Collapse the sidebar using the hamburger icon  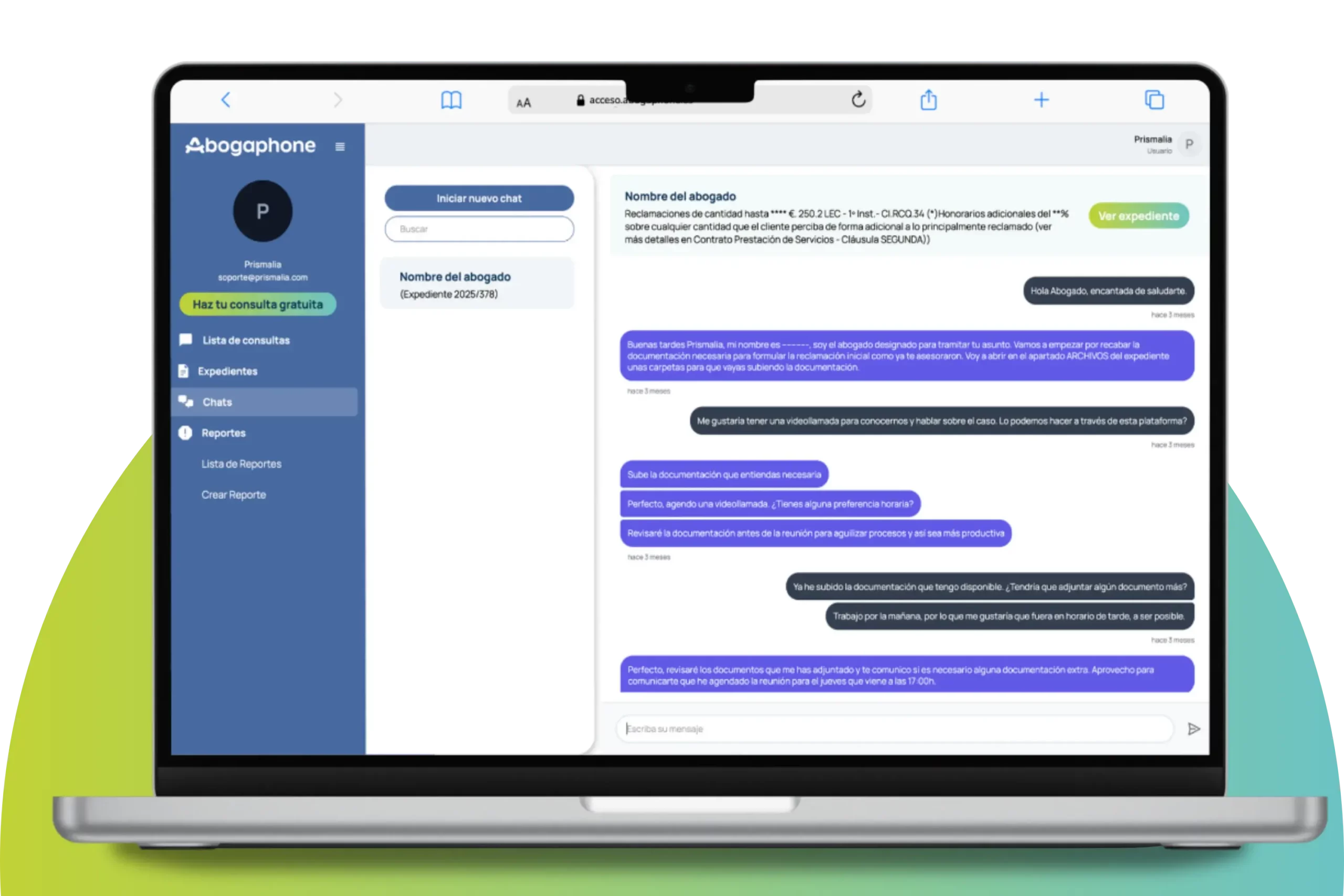(x=340, y=146)
